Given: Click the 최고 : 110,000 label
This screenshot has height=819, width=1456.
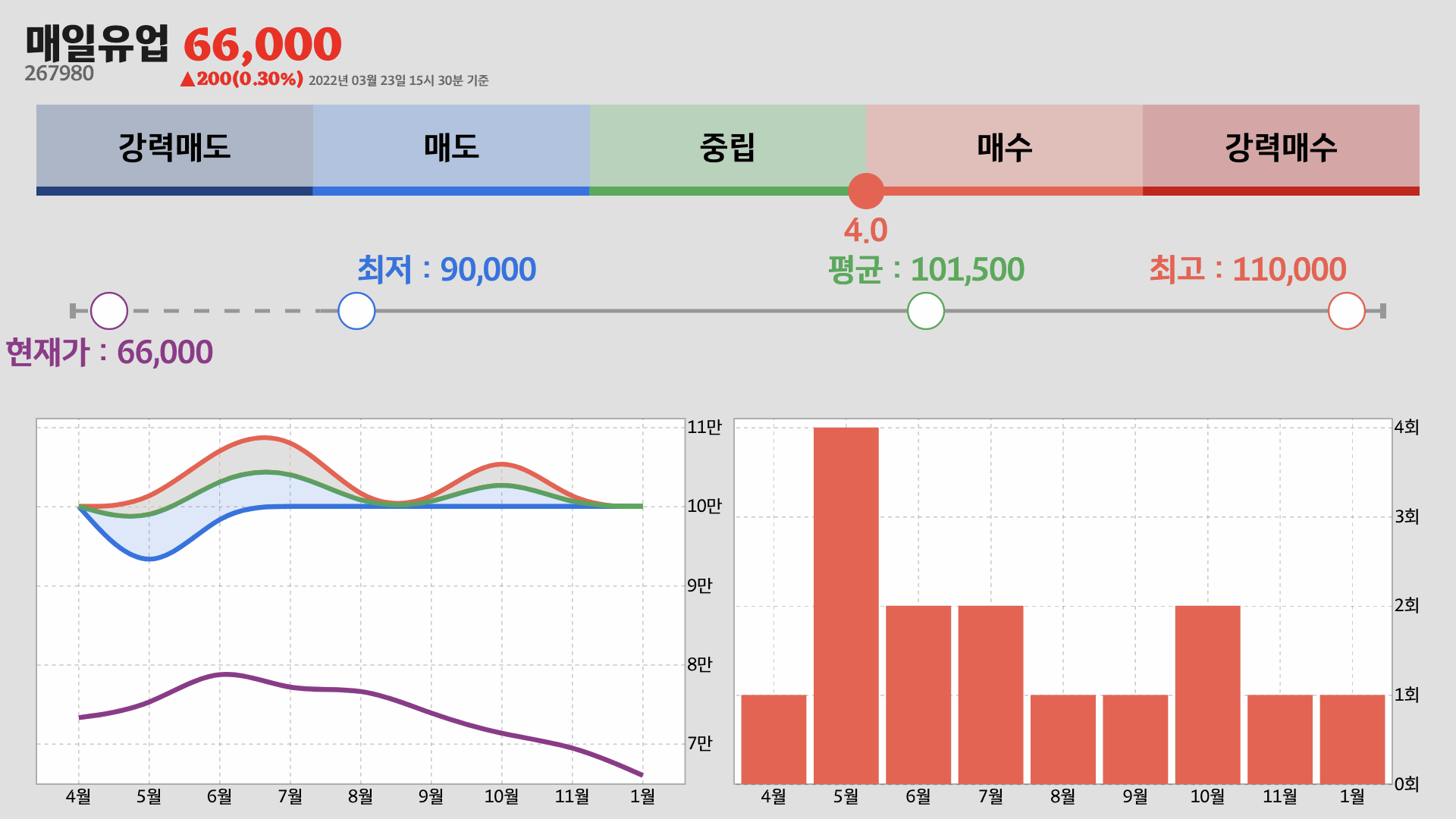Looking at the screenshot, I should pyautogui.click(x=1248, y=269).
